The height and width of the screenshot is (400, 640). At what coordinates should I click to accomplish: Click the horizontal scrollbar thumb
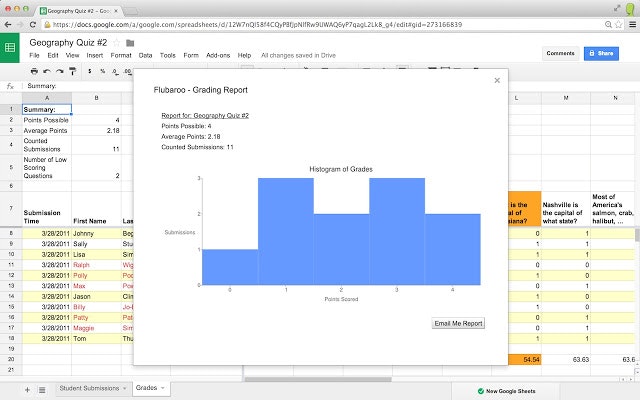click(x=318, y=379)
